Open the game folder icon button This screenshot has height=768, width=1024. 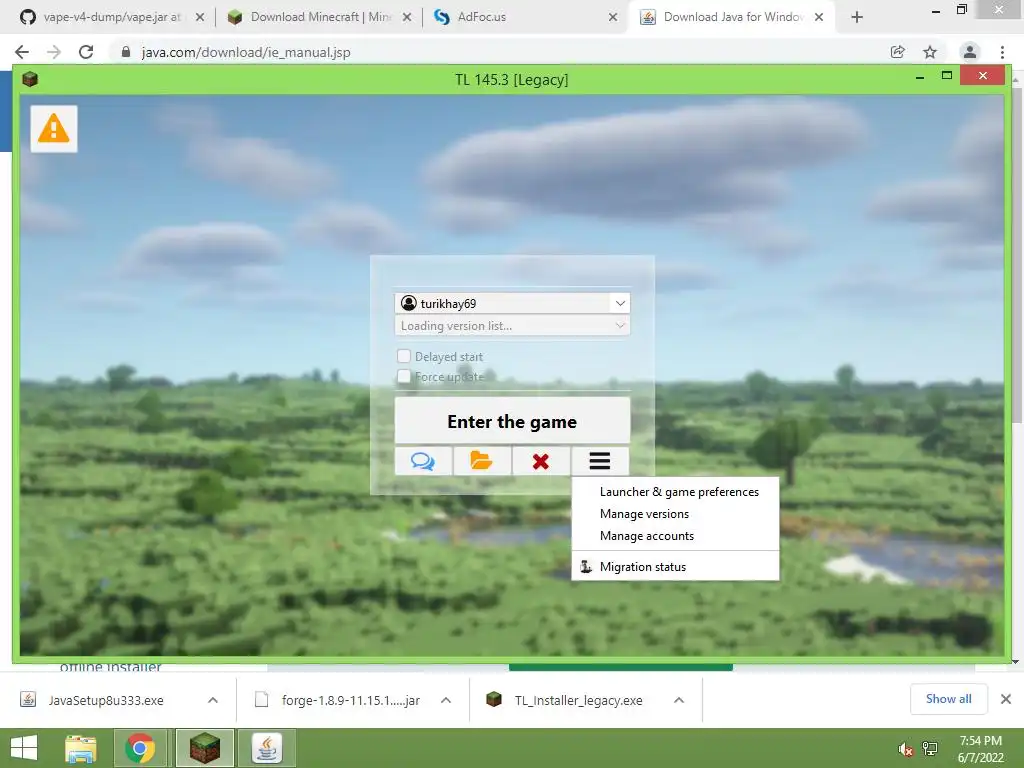pos(482,461)
